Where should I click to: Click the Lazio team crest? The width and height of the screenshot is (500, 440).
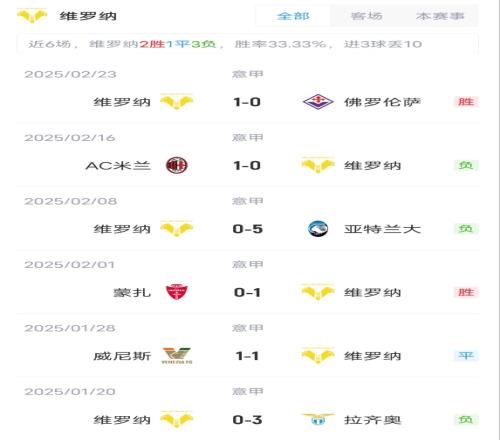pos(318,419)
